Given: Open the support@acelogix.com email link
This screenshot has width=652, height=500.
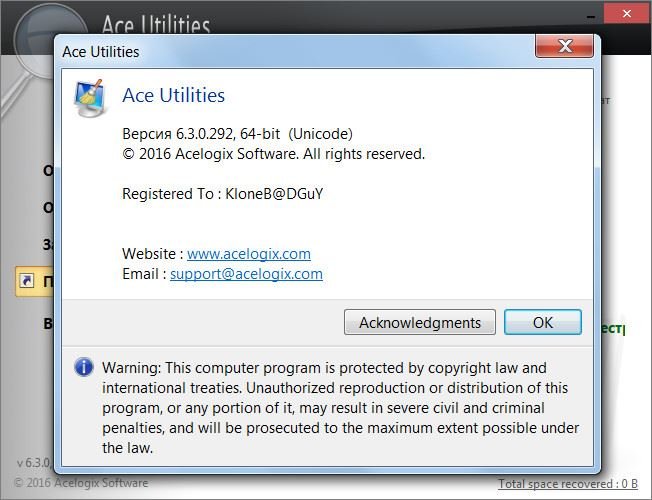Looking at the screenshot, I should (x=246, y=274).
